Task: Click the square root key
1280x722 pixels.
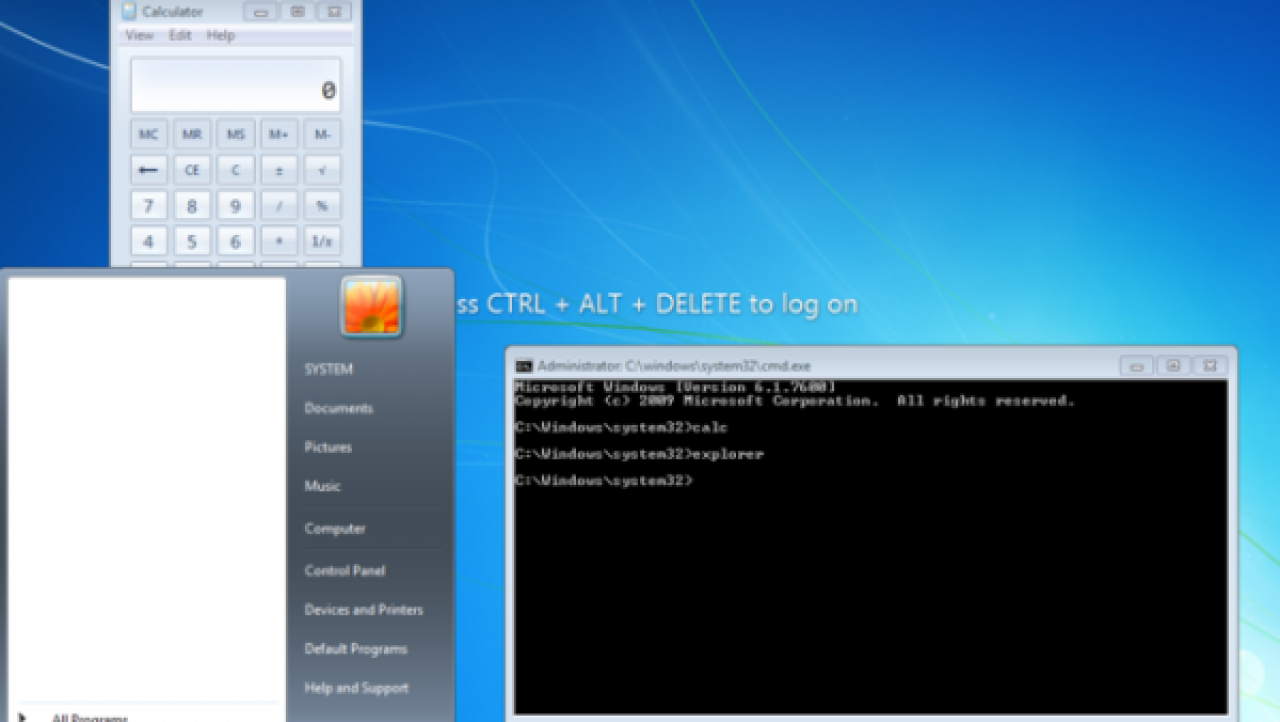Action: pos(322,170)
